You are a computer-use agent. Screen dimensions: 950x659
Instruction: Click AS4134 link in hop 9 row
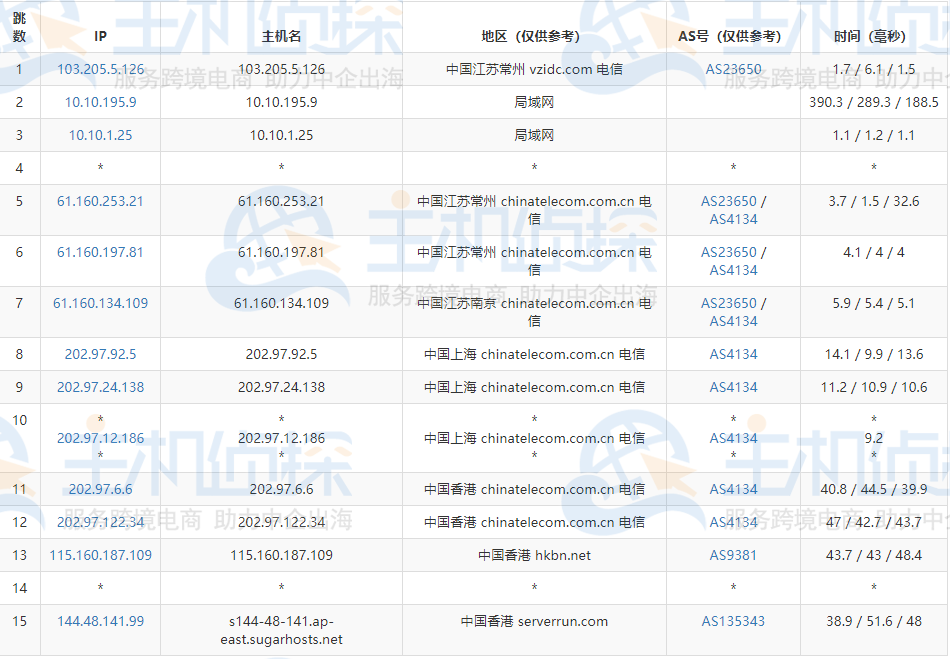(x=733, y=387)
